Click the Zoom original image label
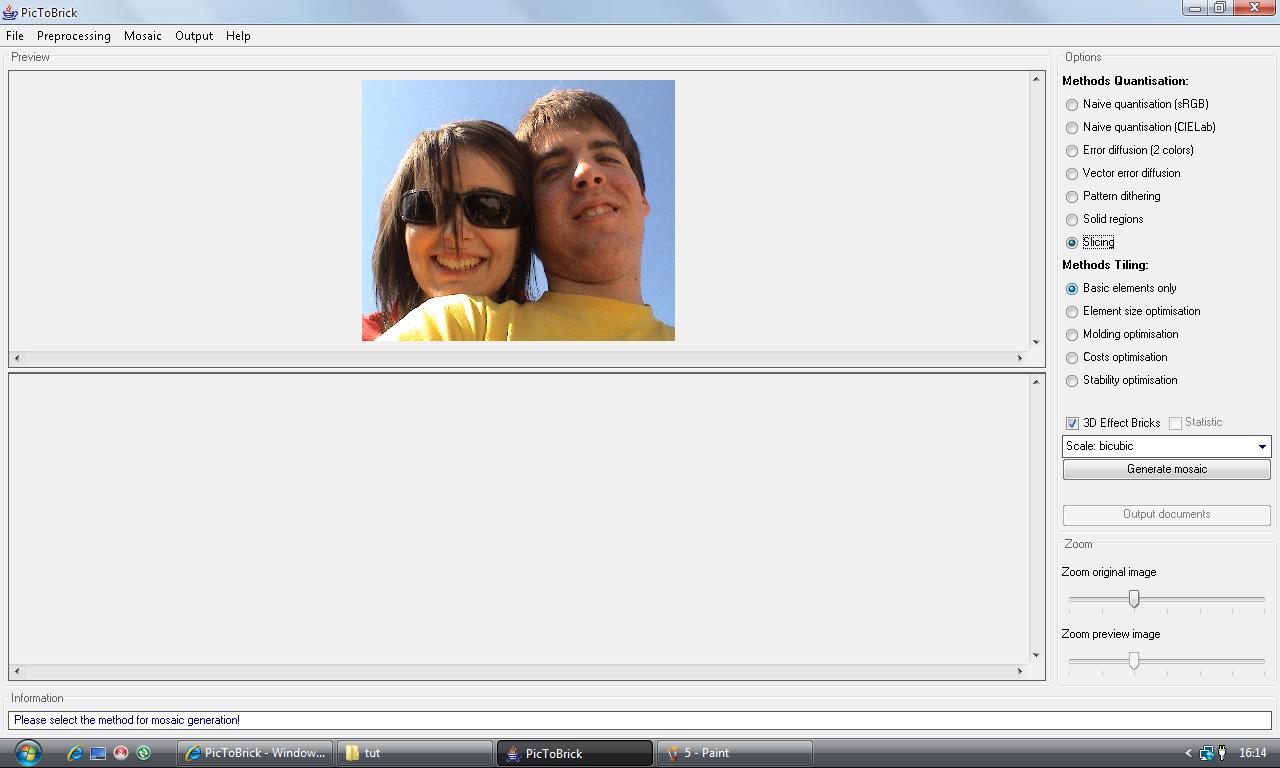The width and height of the screenshot is (1280, 768). tap(1109, 572)
